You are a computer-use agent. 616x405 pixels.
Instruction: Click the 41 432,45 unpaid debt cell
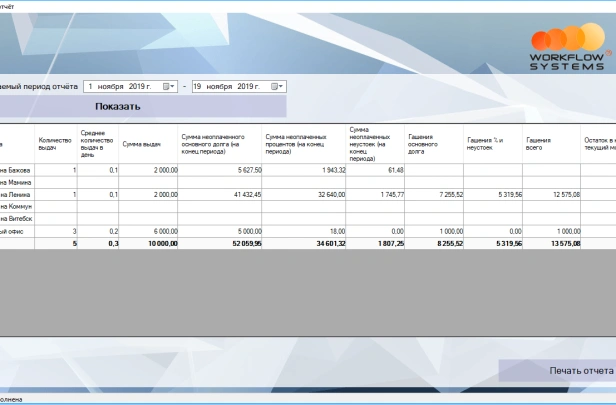coord(220,194)
